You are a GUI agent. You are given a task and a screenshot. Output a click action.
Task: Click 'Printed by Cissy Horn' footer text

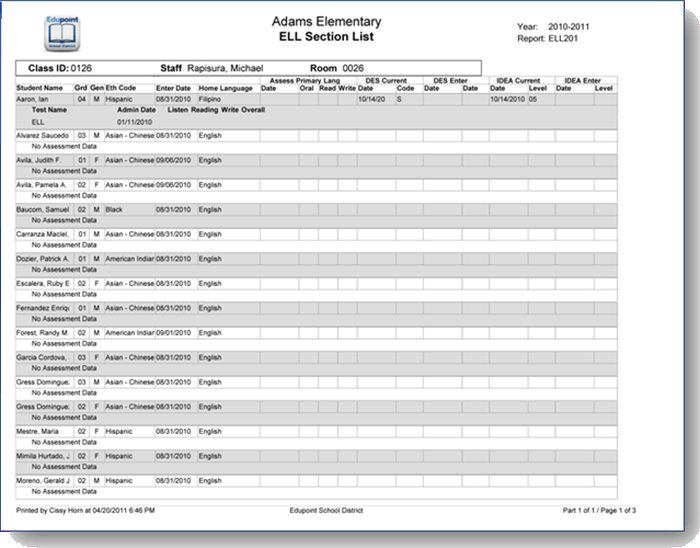[85, 510]
